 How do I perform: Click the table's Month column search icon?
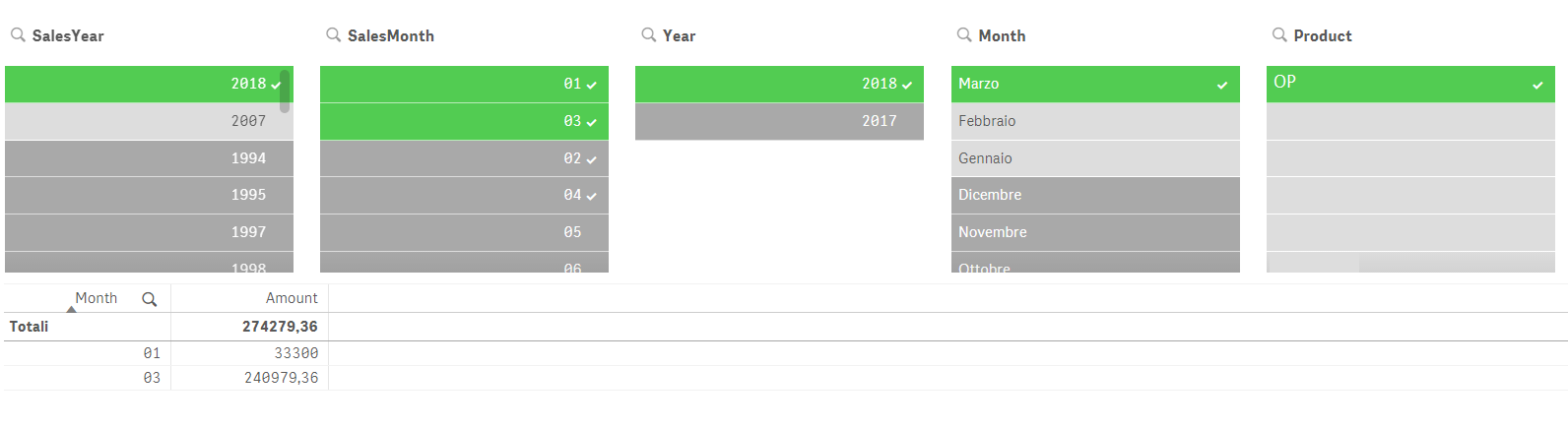(150, 299)
